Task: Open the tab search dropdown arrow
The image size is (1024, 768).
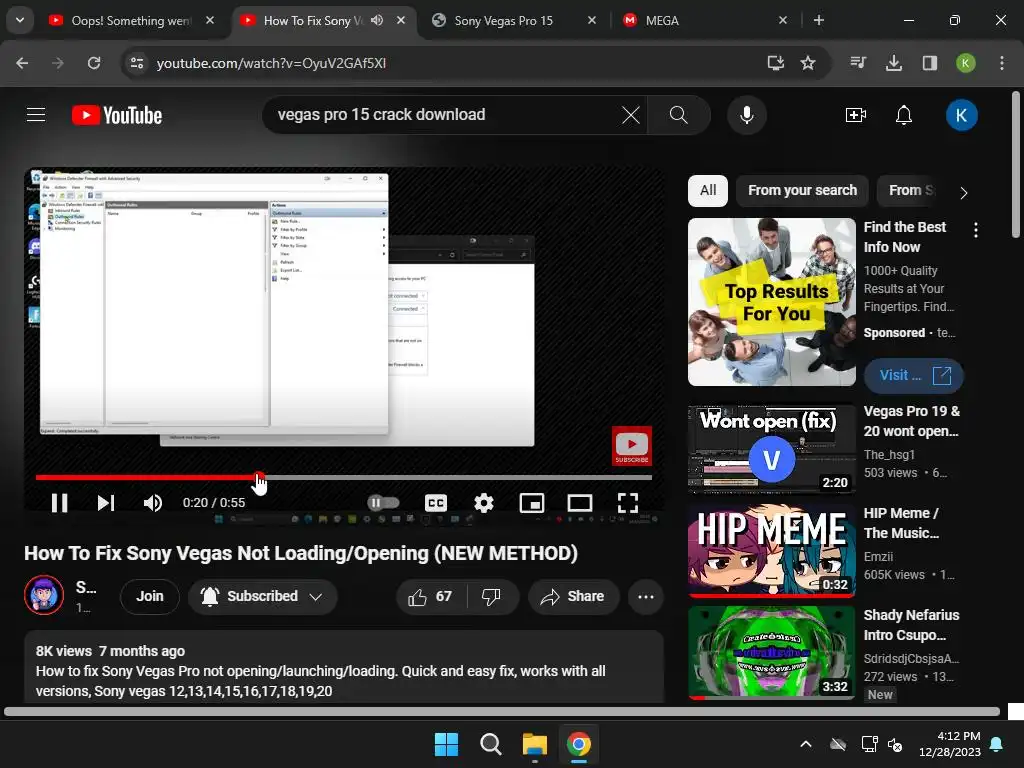Action: coord(20,20)
